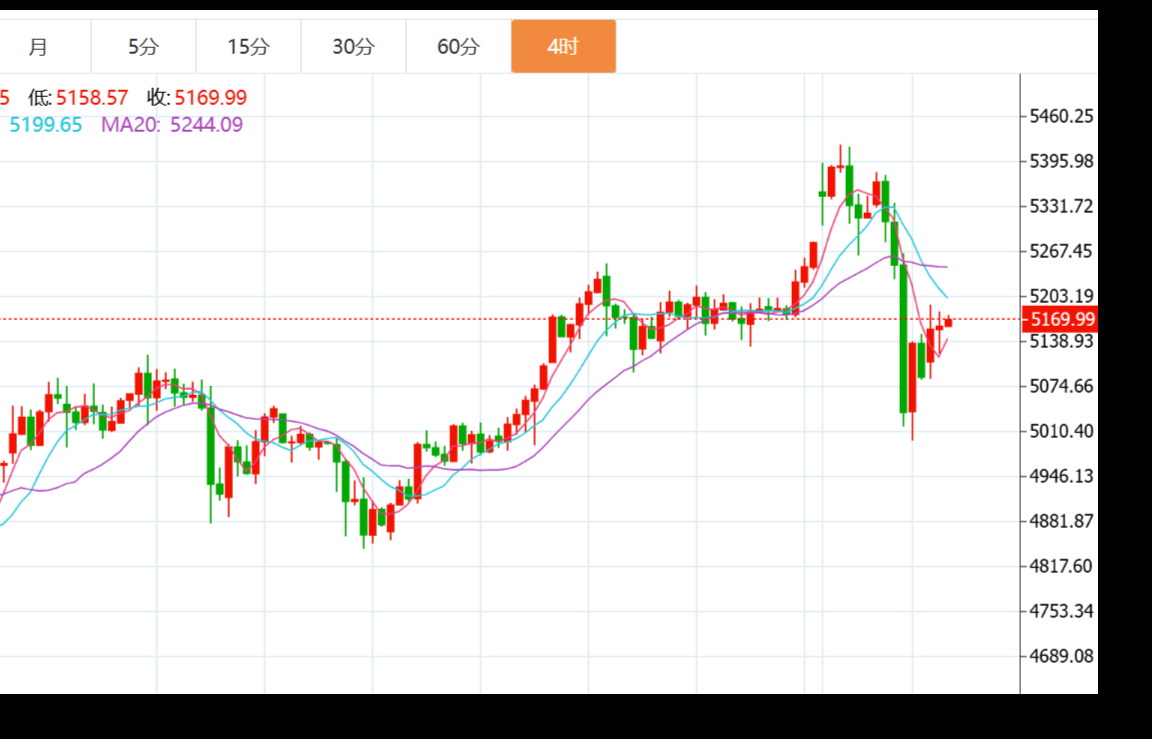
Task: Click the 5395.98 price axis label
Action: (x=1061, y=162)
